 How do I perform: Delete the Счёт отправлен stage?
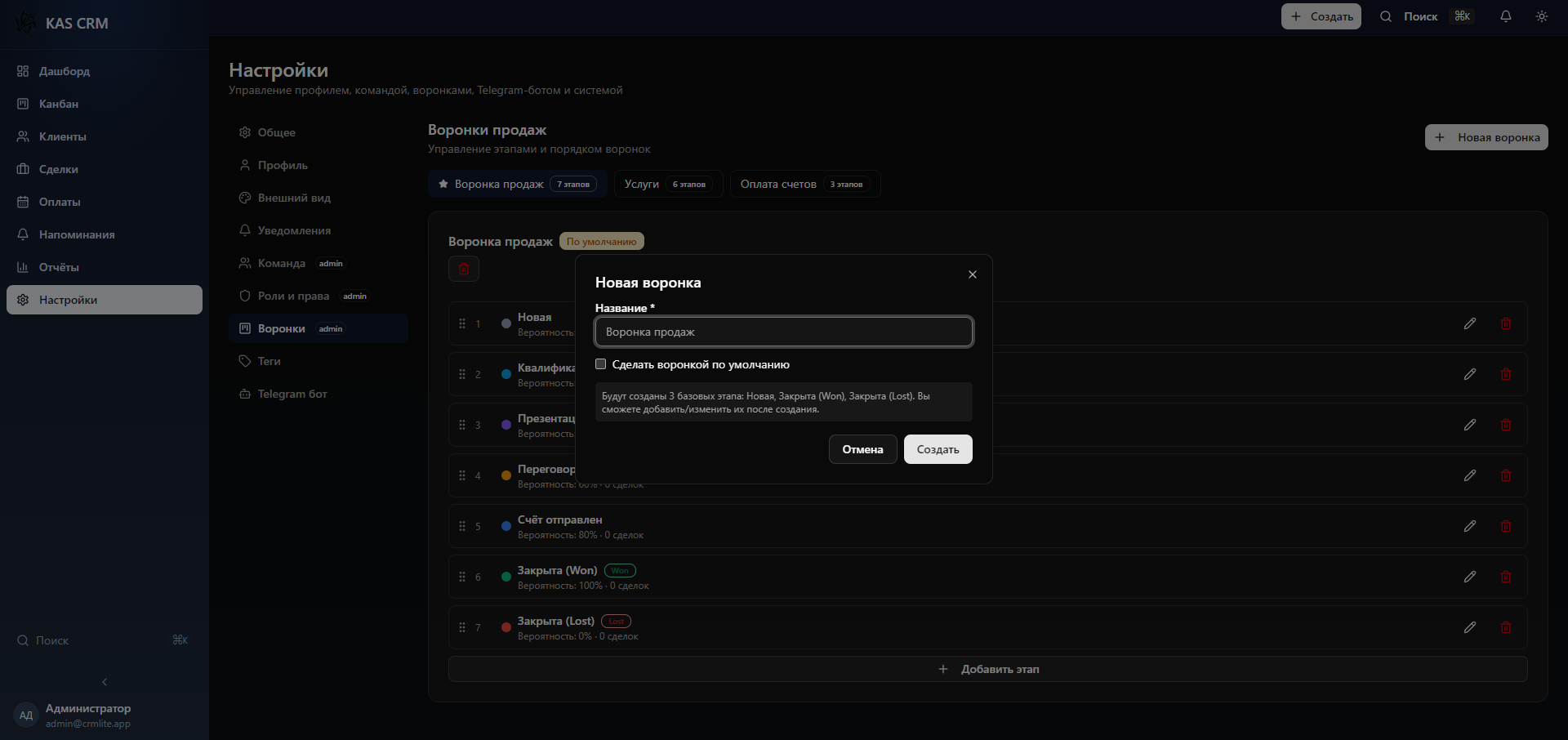point(1506,526)
